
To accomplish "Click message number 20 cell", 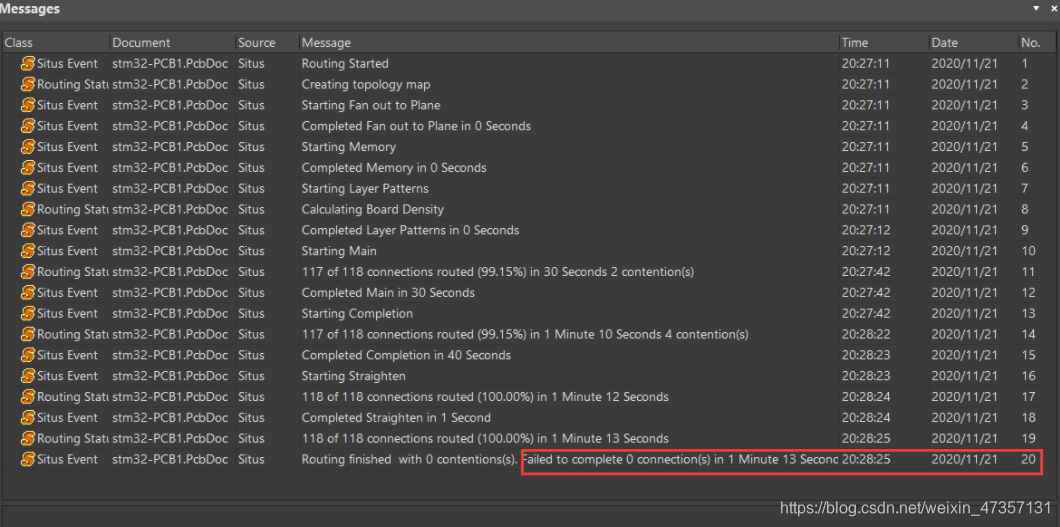I will click(1028, 459).
